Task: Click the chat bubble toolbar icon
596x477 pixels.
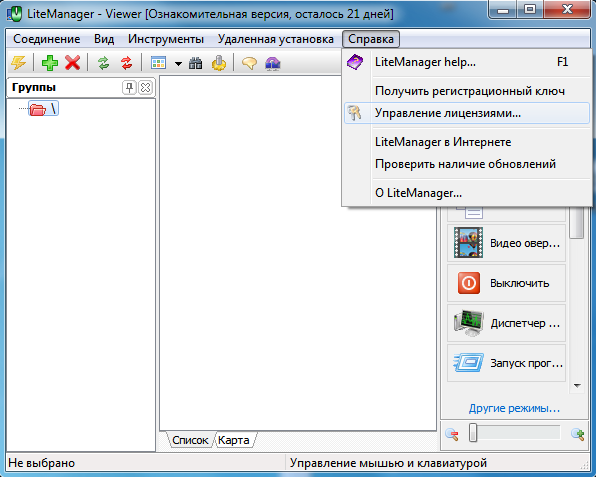Action: pyautogui.click(x=249, y=63)
